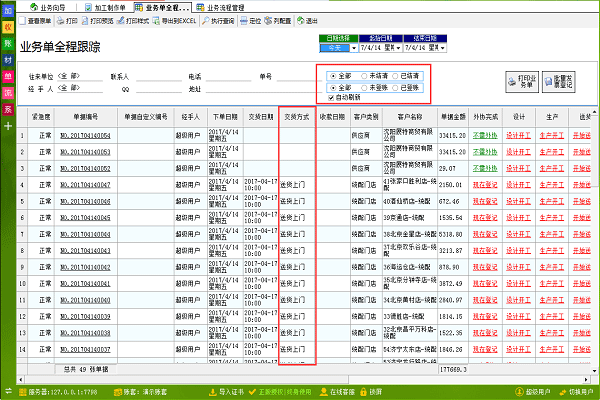Click 切换用户 switch user

point(576,392)
